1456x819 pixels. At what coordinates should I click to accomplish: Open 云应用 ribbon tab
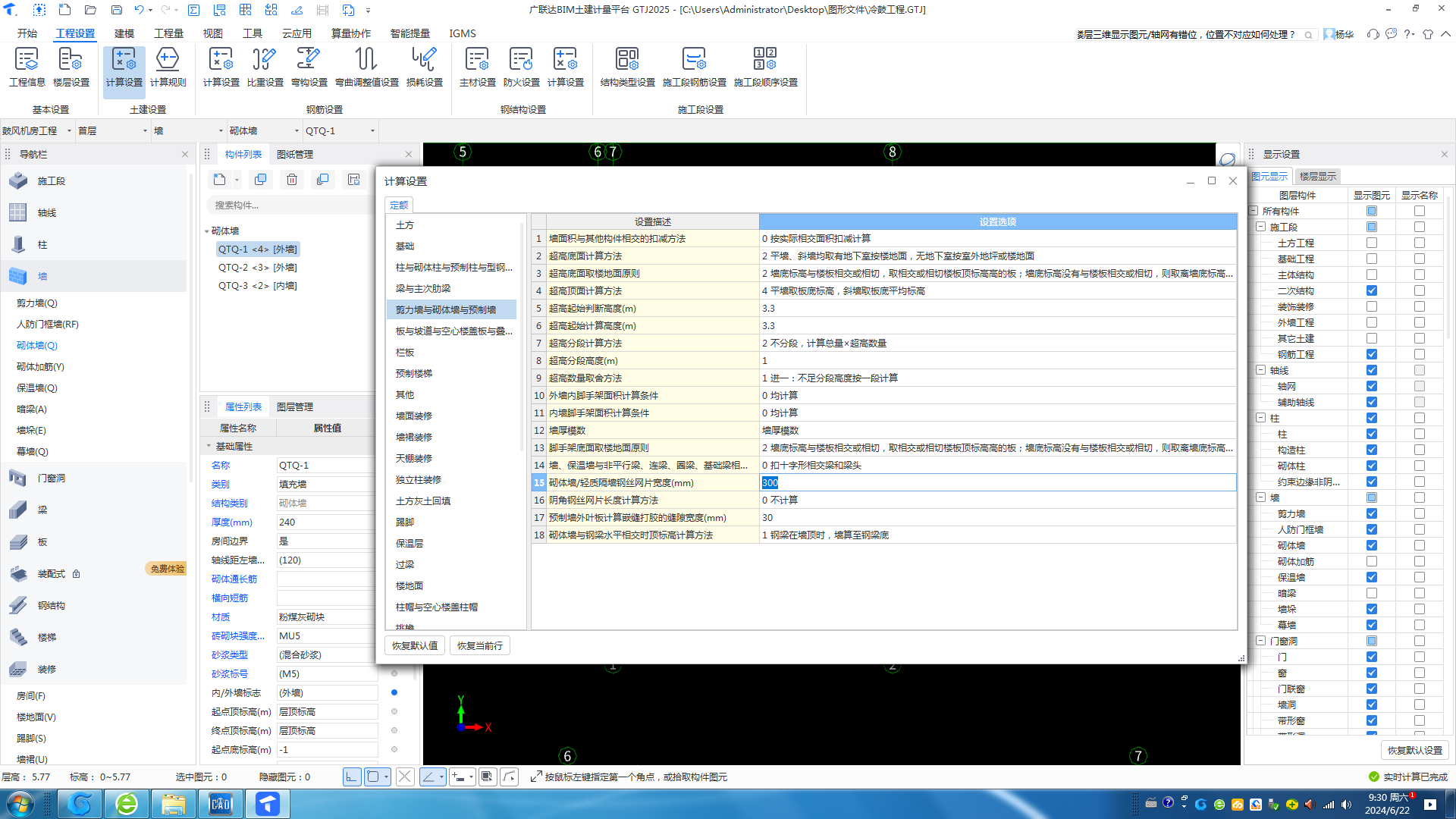click(x=297, y=33)
